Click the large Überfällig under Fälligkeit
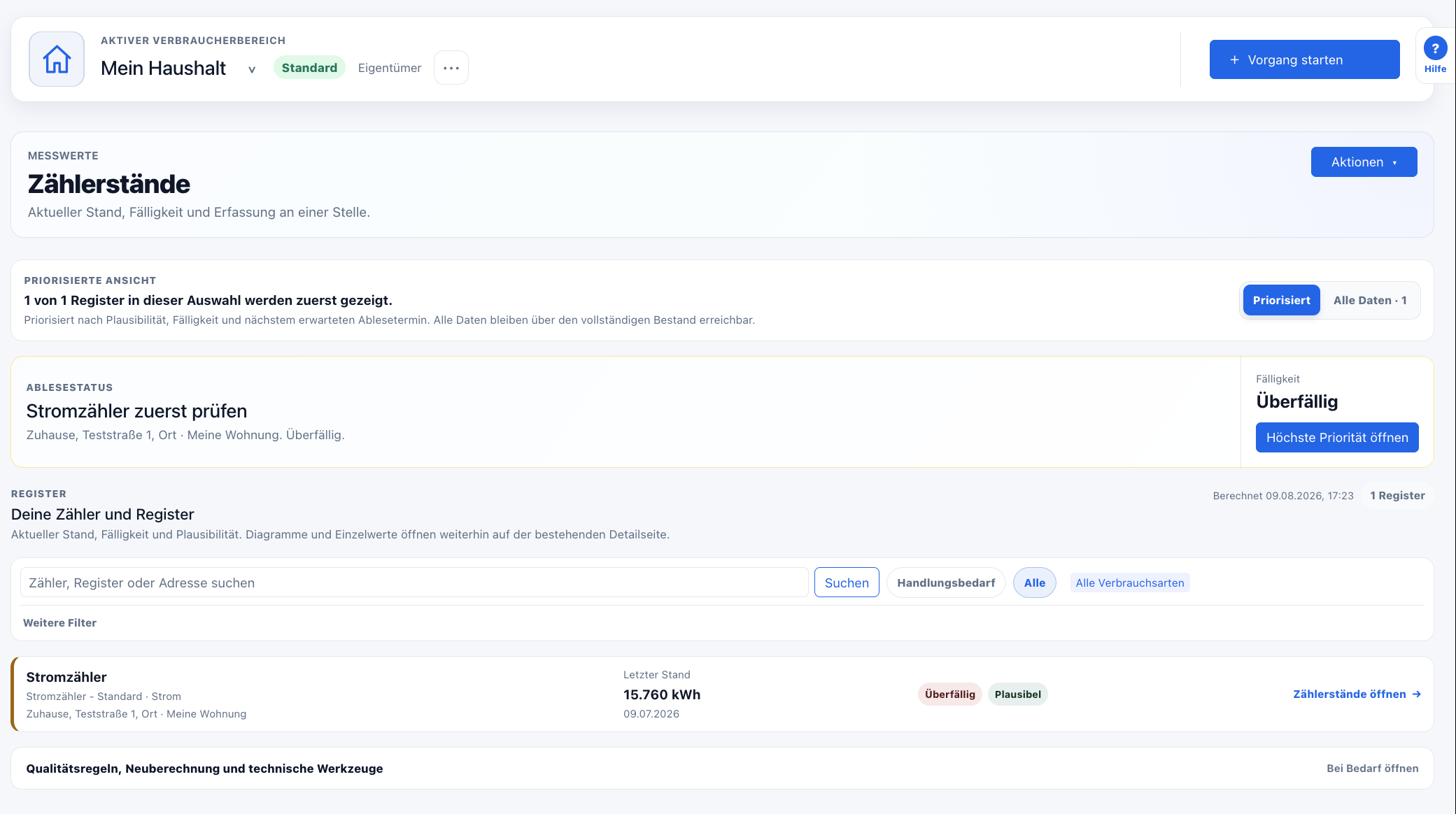This screenshot has width=1456, height=814. (1296, 401)
